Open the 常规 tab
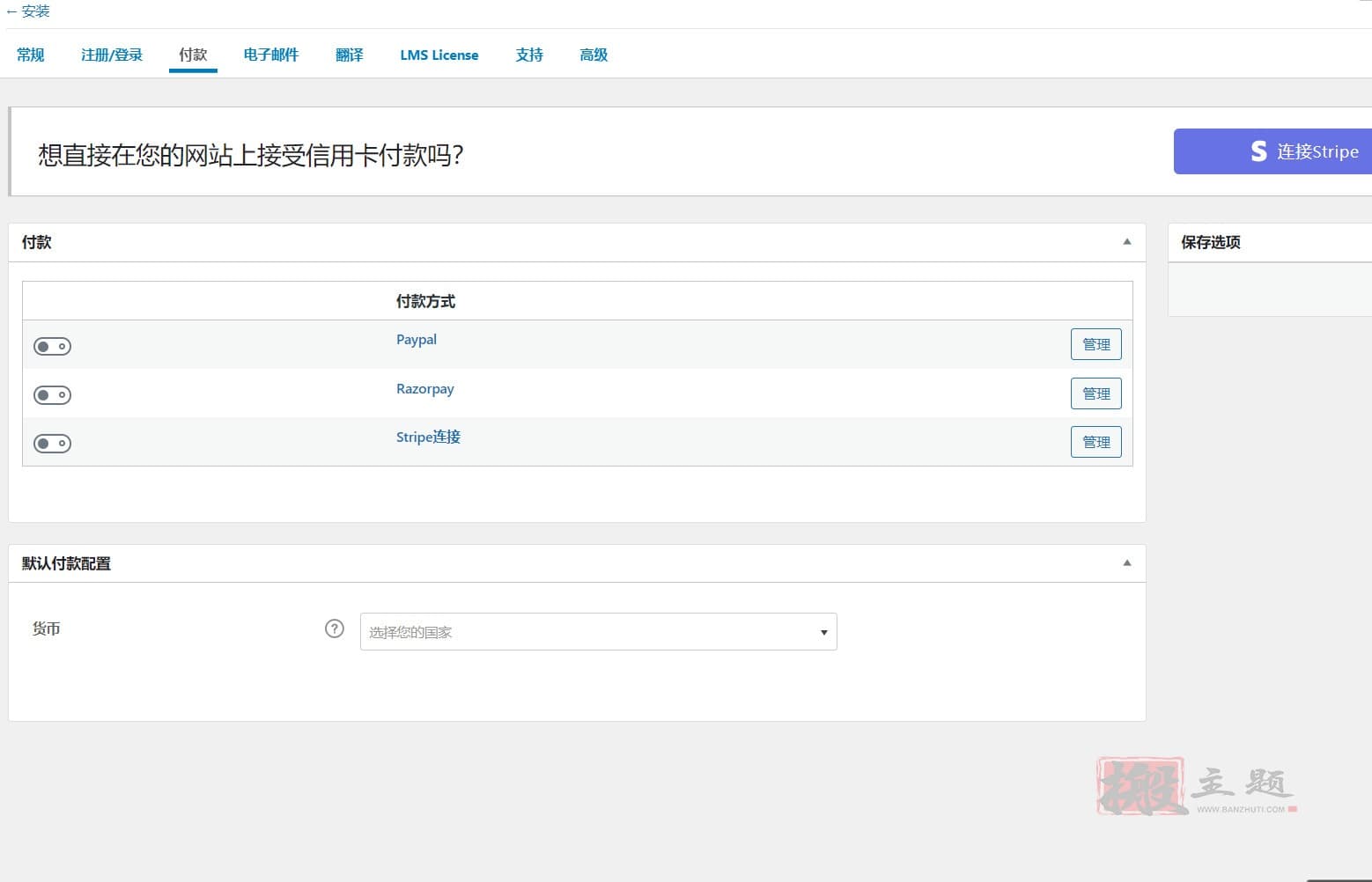Viewport: 1372px width, 882px height. (31, 55)
